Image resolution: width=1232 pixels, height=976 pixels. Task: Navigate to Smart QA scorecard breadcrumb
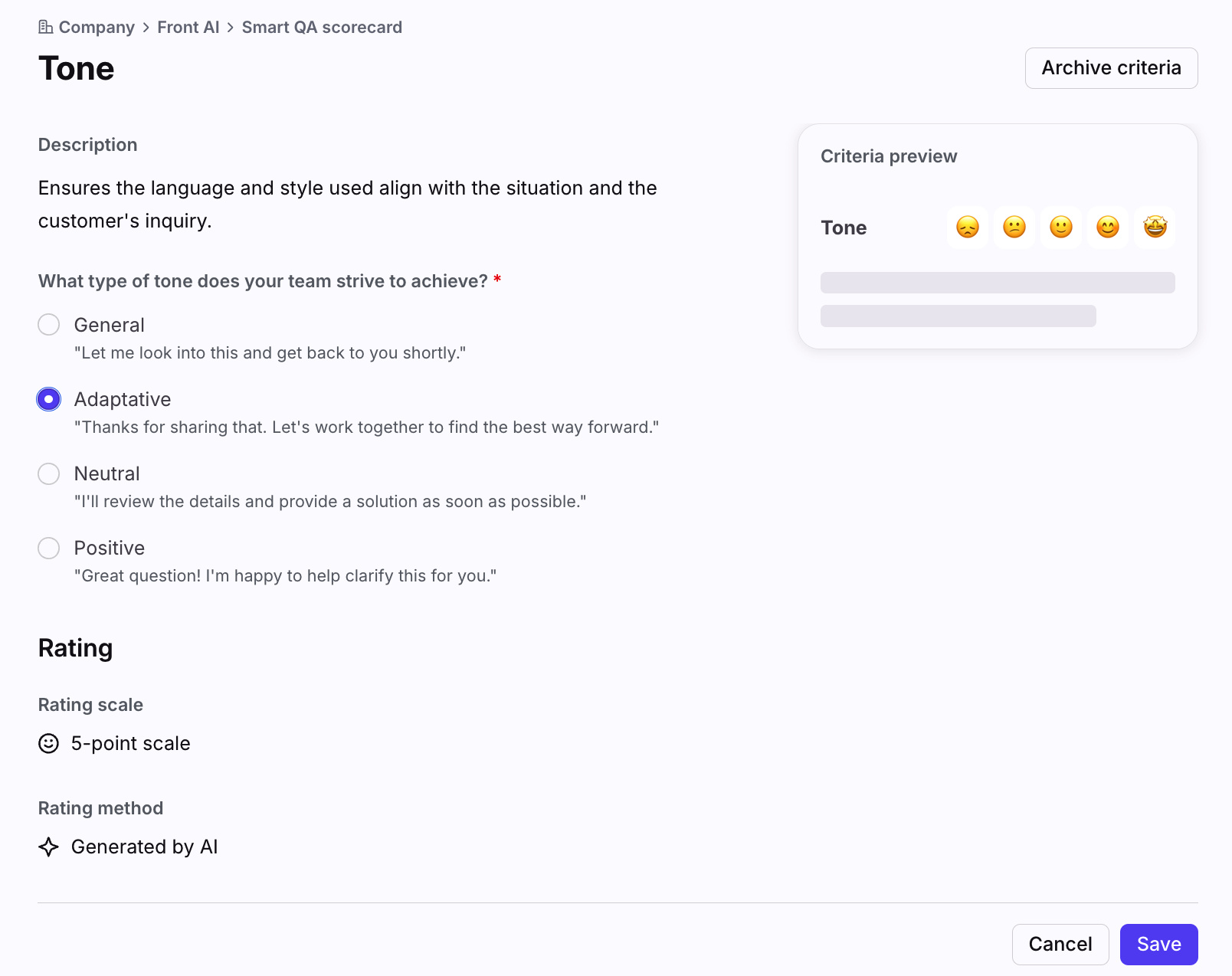322,28
